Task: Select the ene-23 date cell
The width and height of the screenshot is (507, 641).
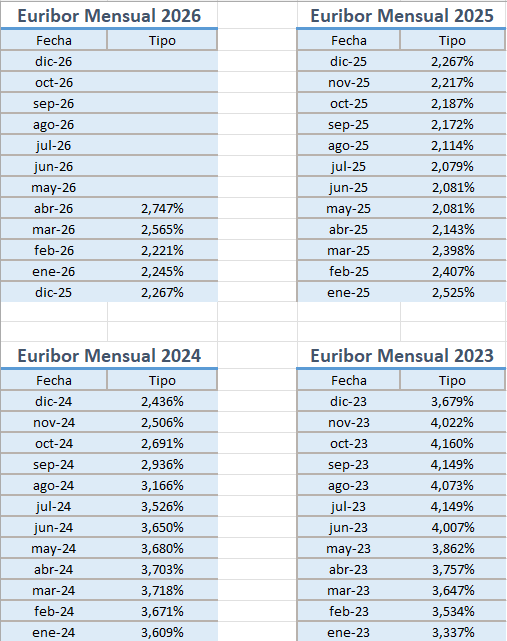Action: pos(349,632)
